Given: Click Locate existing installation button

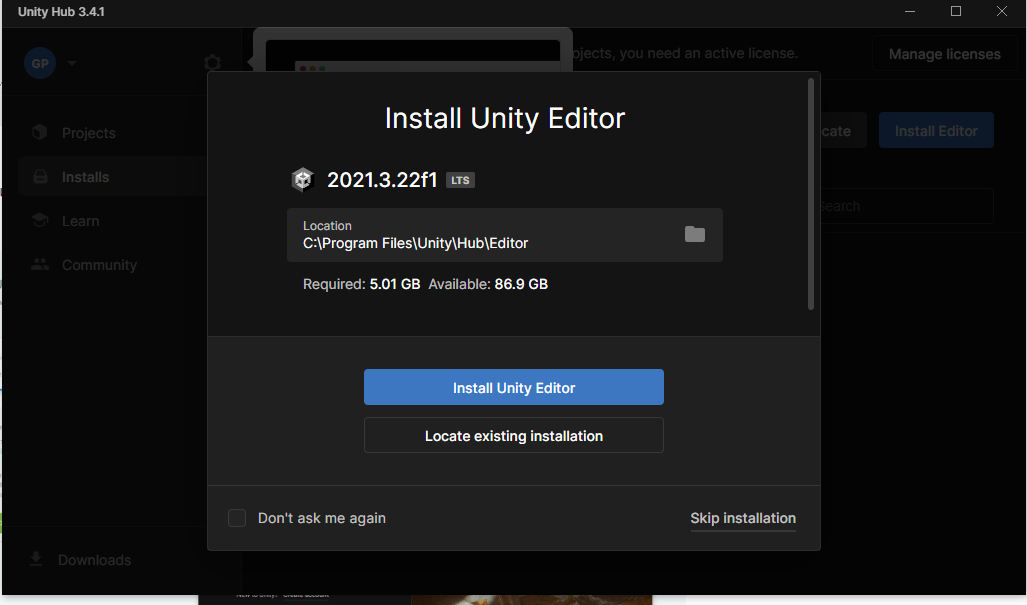Looking at the screenshot, I should point(514,435).
